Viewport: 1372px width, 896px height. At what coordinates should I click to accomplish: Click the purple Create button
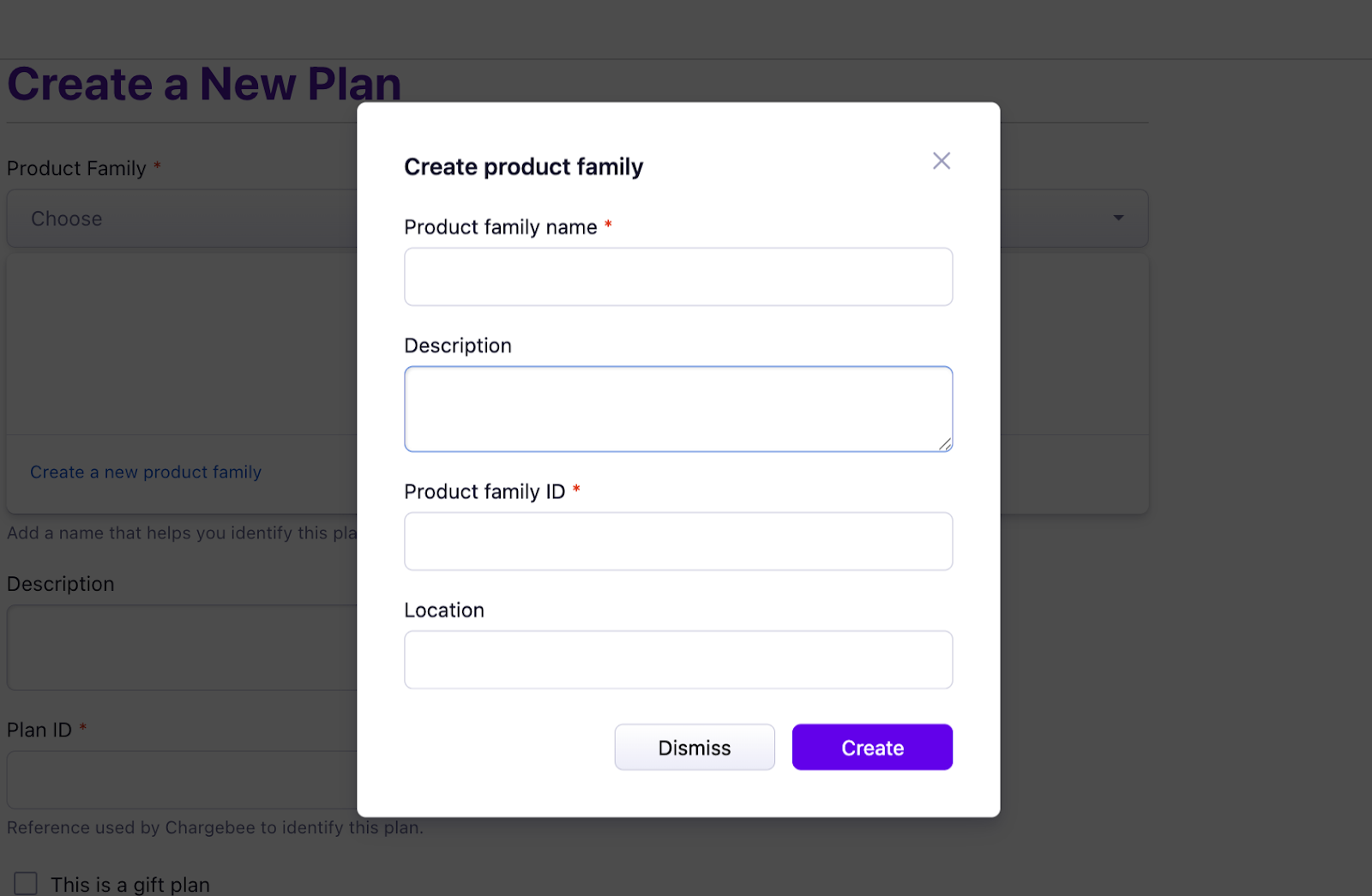pyautogui.click(x=871, y=747)
